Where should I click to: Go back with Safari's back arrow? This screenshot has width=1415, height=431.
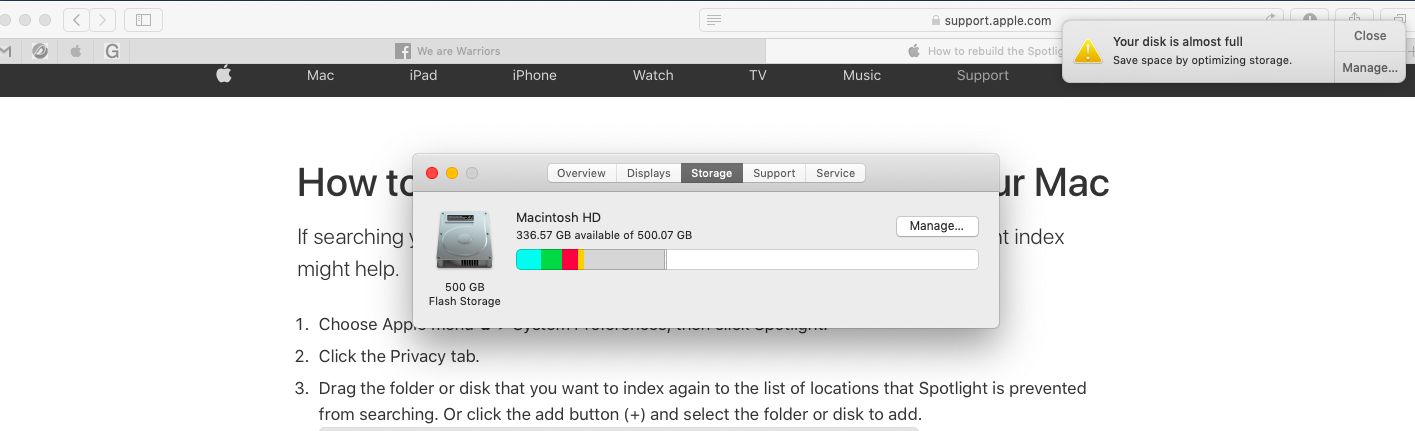click(x=77, y=19)
